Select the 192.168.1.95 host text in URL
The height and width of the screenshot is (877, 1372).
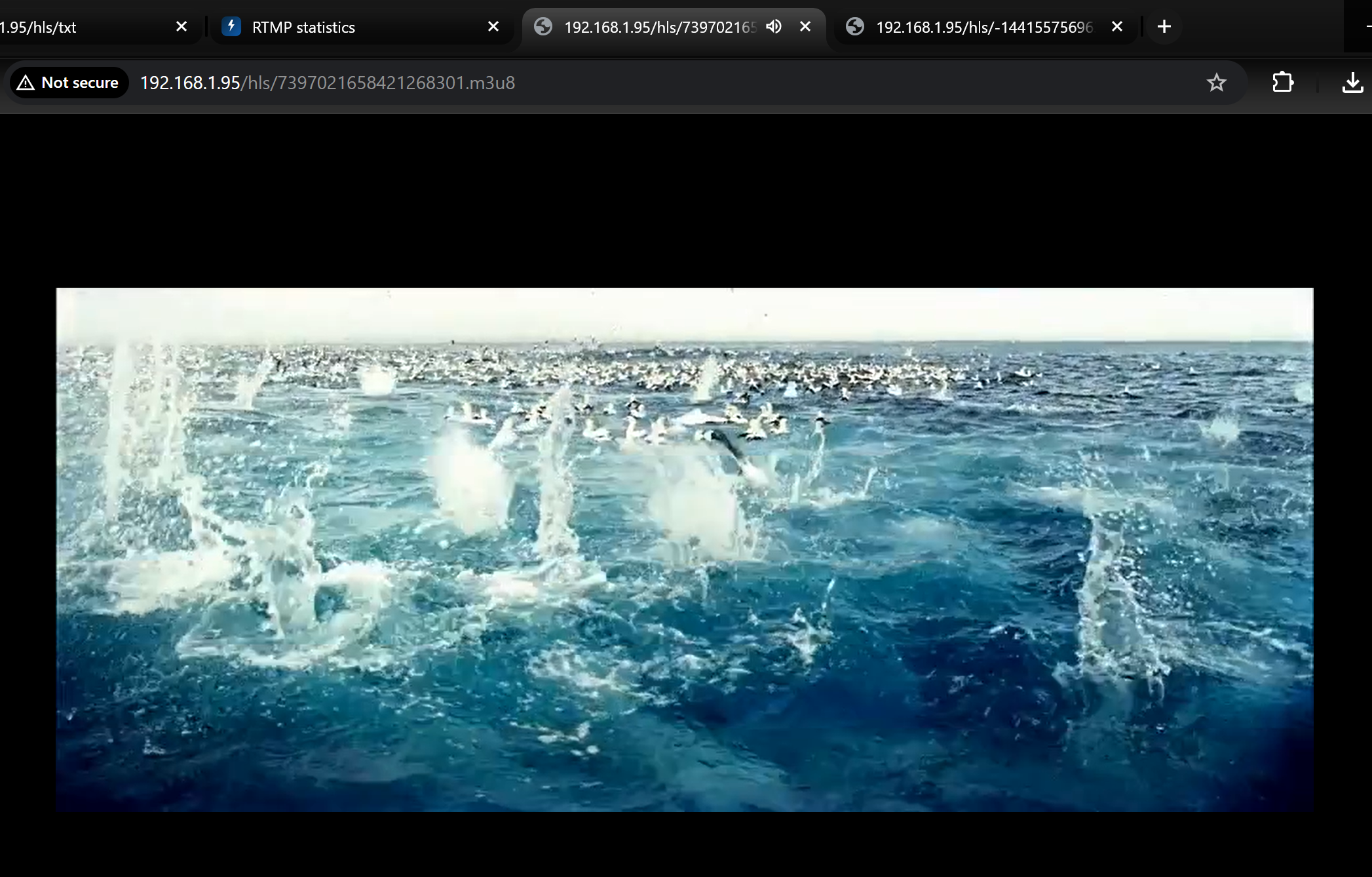(190, 83)
